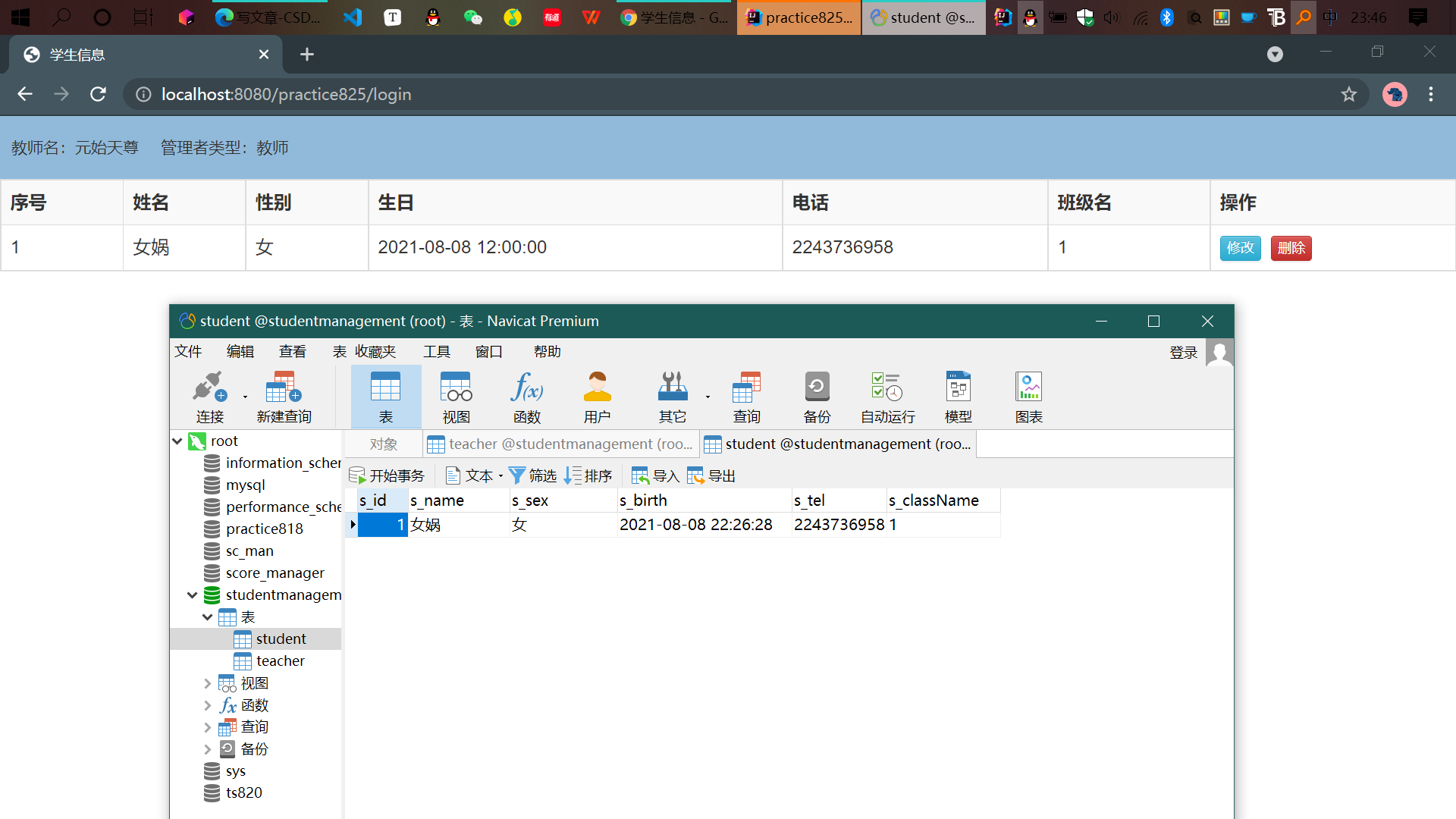Open a new browser tab

click(x=307, y=54)
